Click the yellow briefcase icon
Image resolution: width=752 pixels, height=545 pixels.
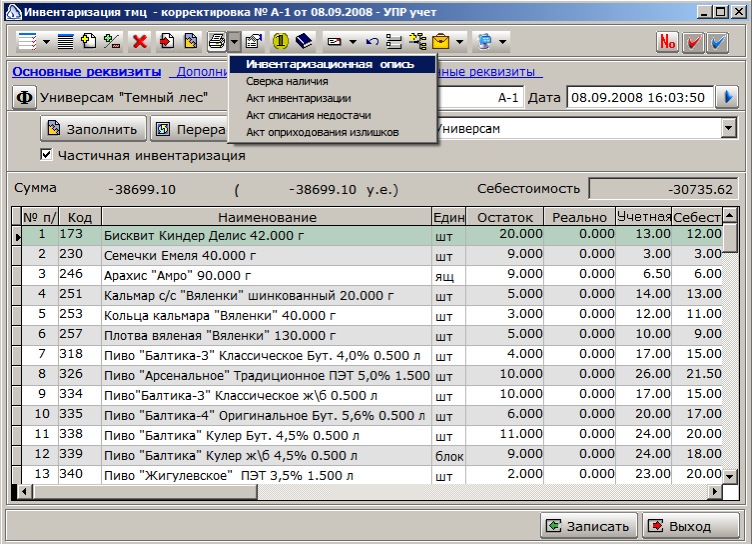(x=441, y=42)
